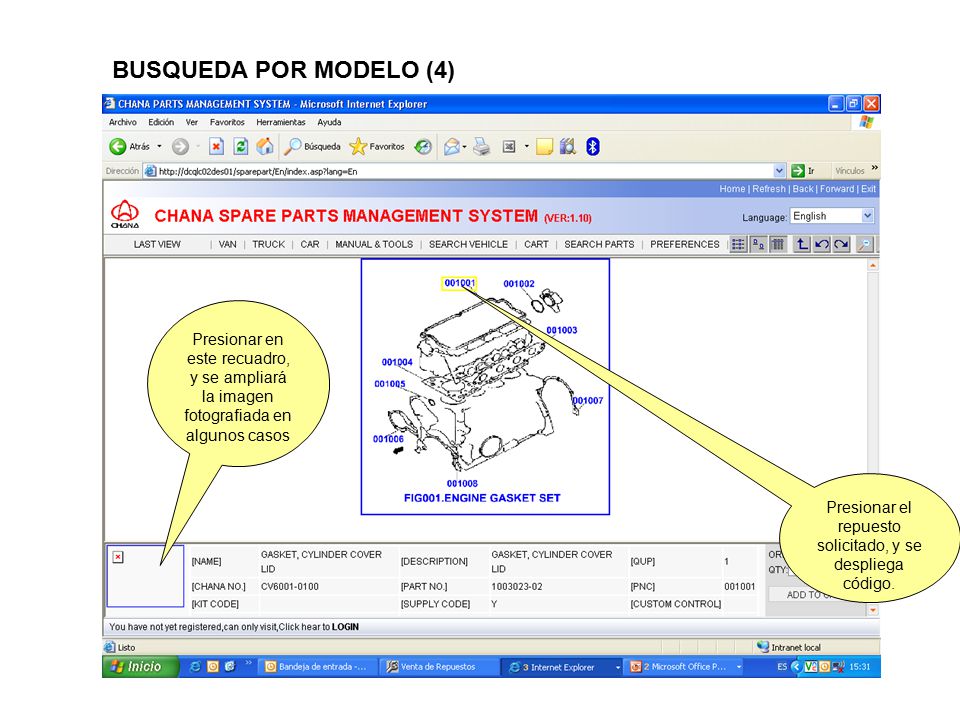Viewport: 960px width, 720px height.
Task: Open the Búsqueda search toolbar button
Action: (313, 147)
